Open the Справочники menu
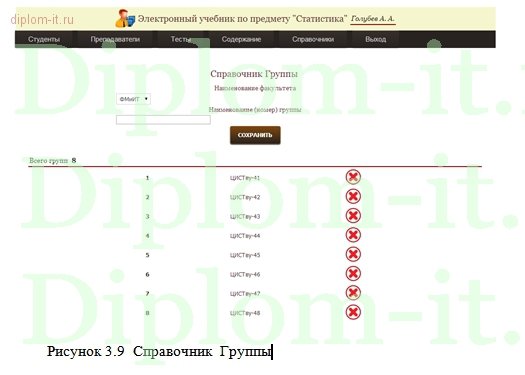525x375 pixels. click(x=313, y=39)
